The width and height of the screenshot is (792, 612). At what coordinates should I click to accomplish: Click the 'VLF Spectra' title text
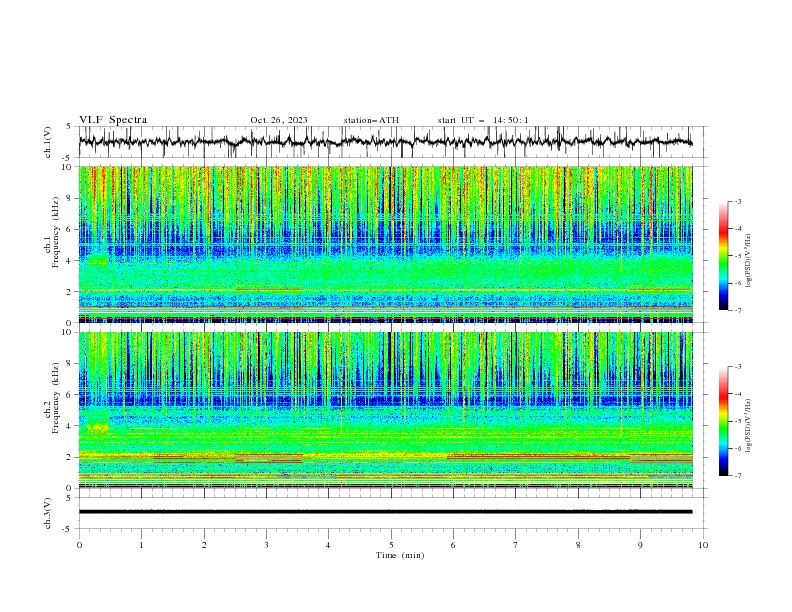(113, 120)
